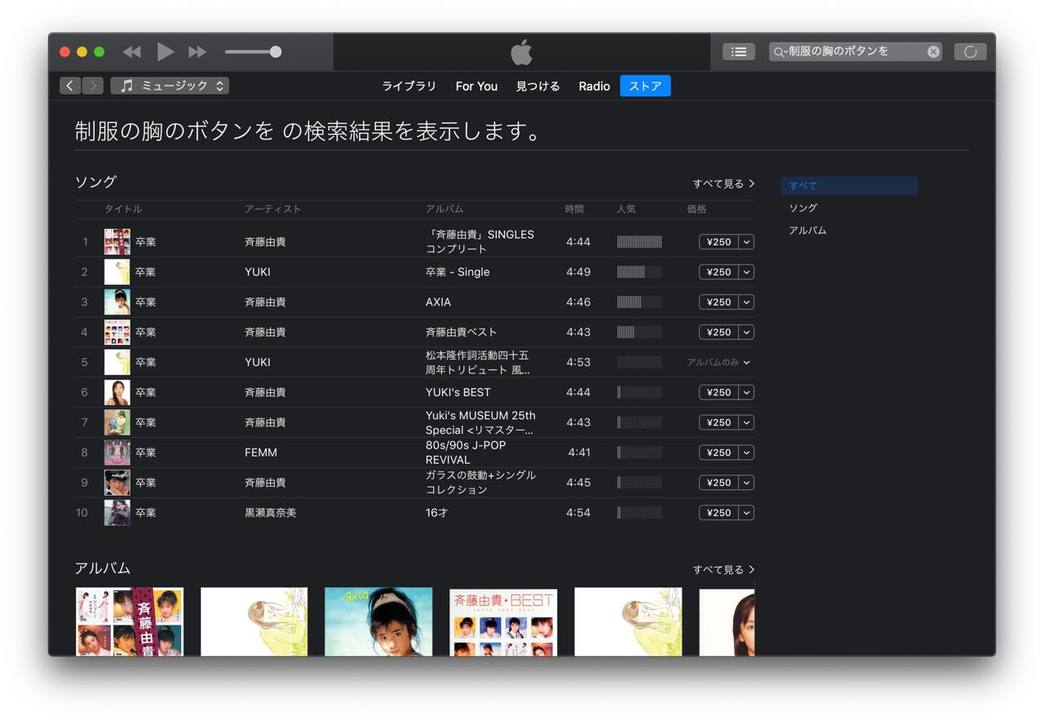Skip ahead with the fast-forward button
1044x720 pixels.
coord(197,52)
